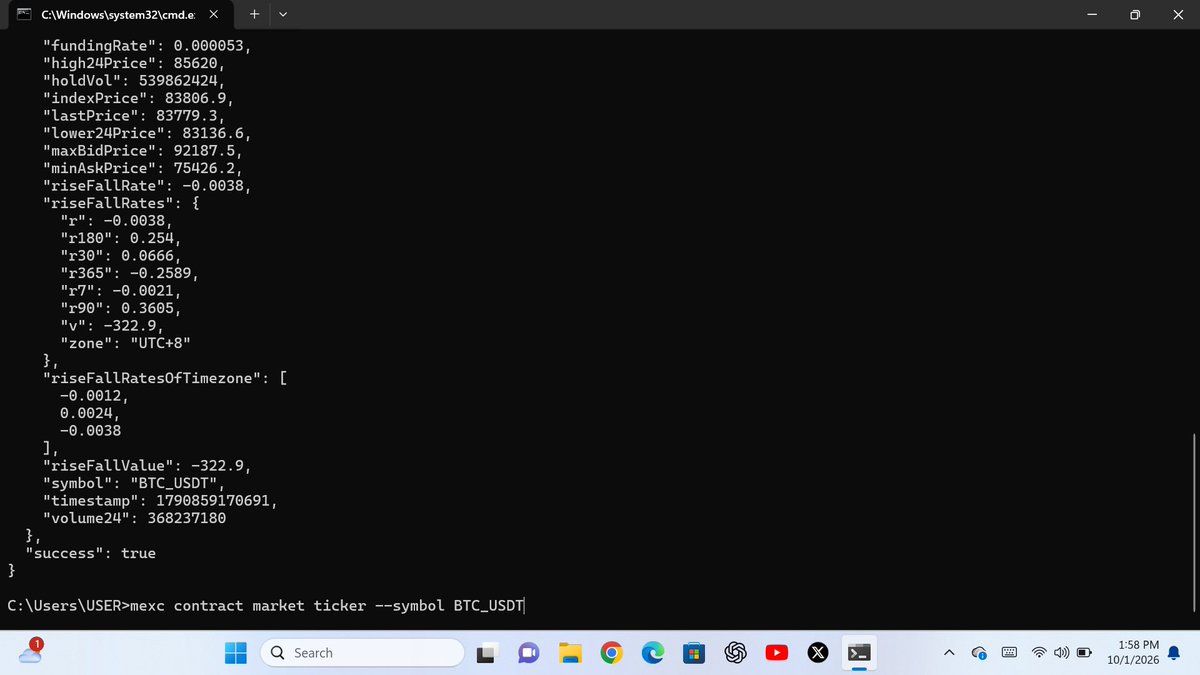
Task: Close the cmd.exe tab
Action: [213, 15]
